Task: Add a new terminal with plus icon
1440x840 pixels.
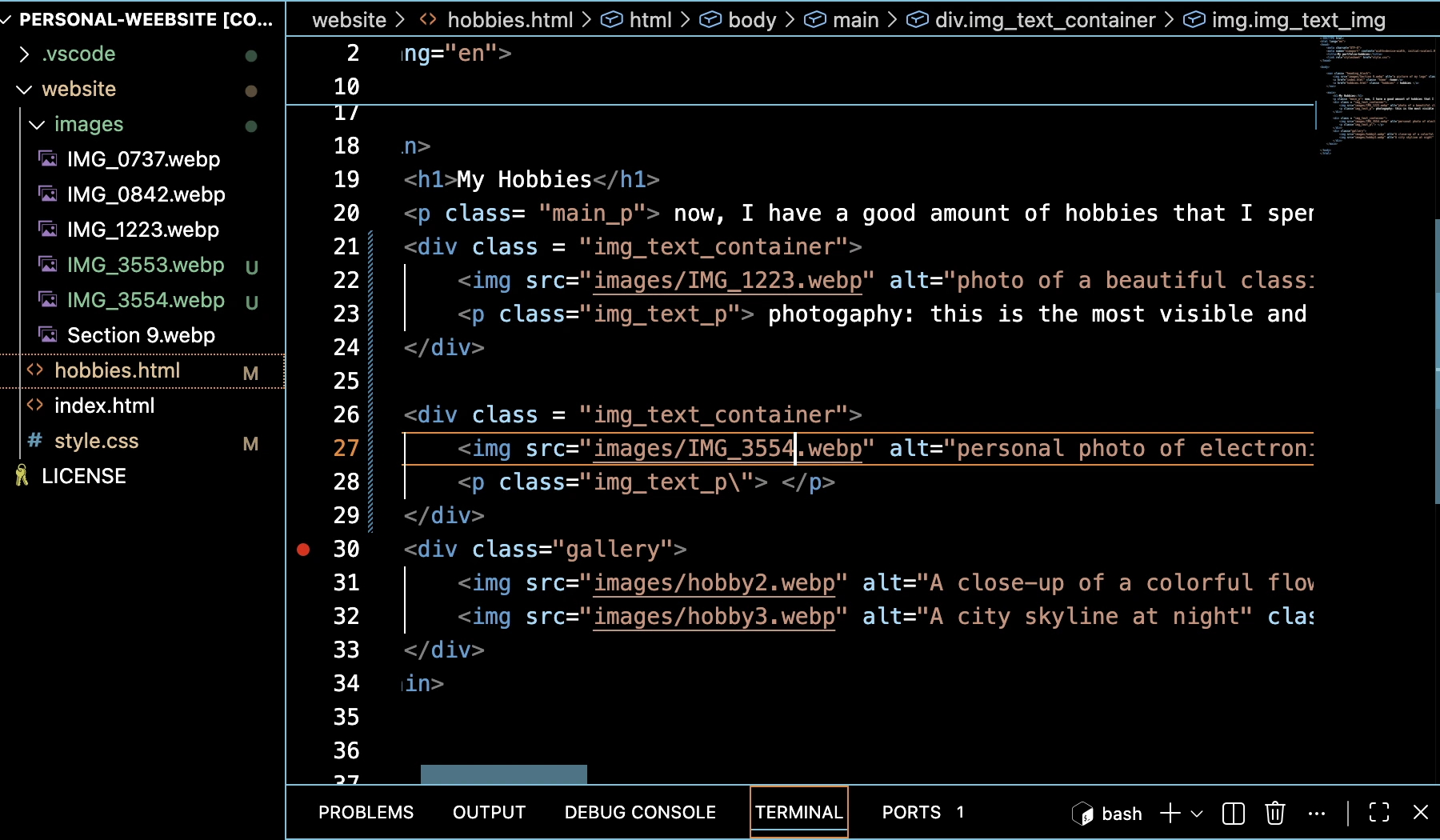Action: point(1170,814)
